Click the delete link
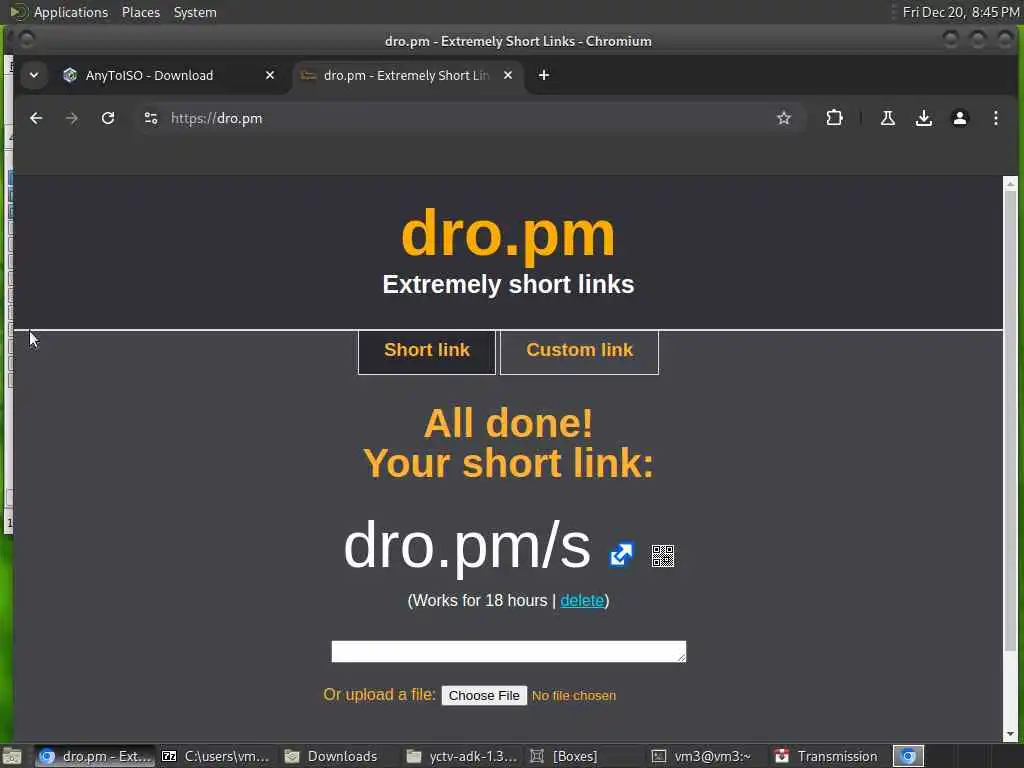The width and height of the screenshot is (1024, 768). click(x=582, y=600)
